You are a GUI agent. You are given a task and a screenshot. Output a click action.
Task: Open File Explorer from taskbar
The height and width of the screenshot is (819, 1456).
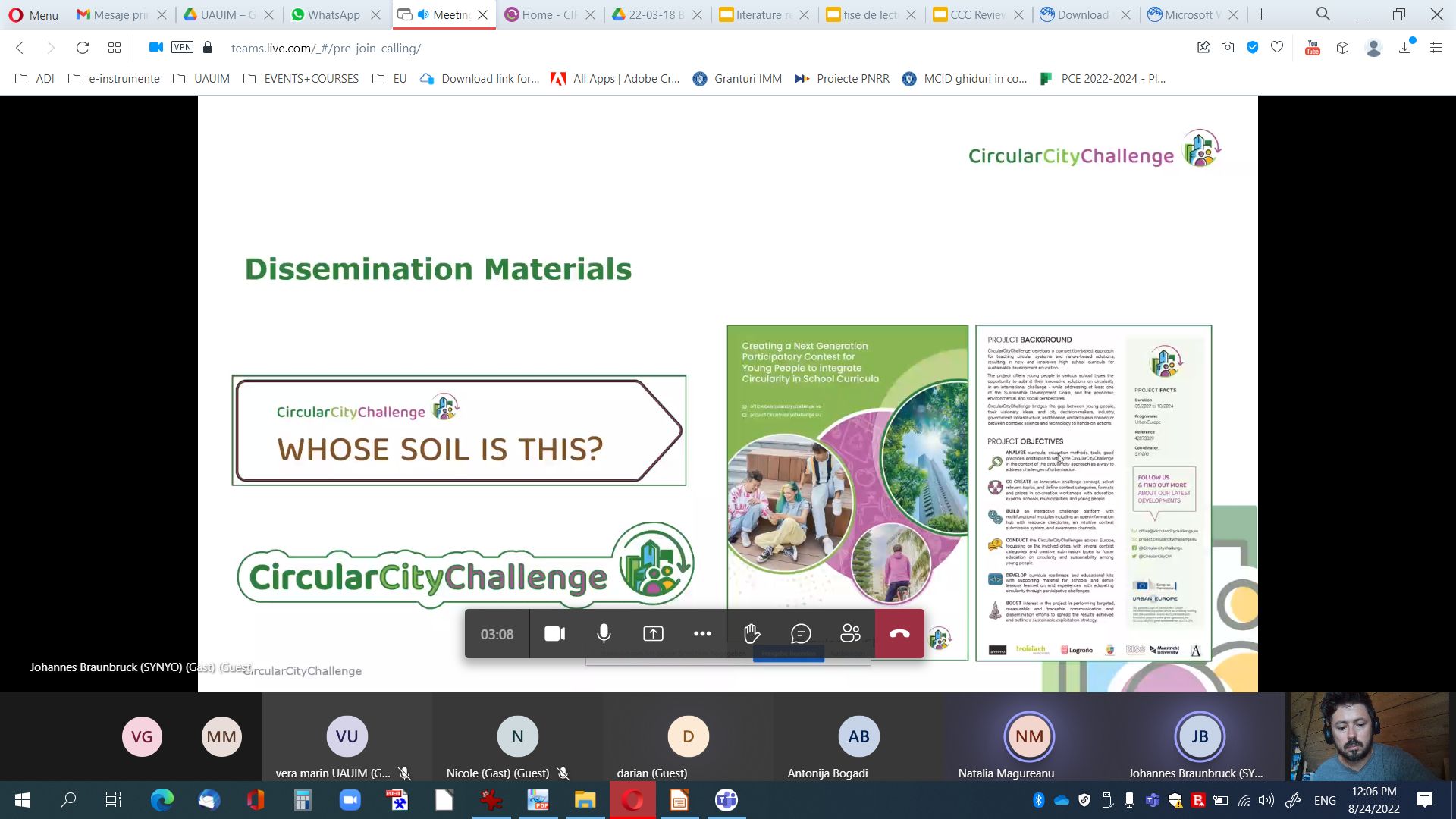click(x=585, y=800)
